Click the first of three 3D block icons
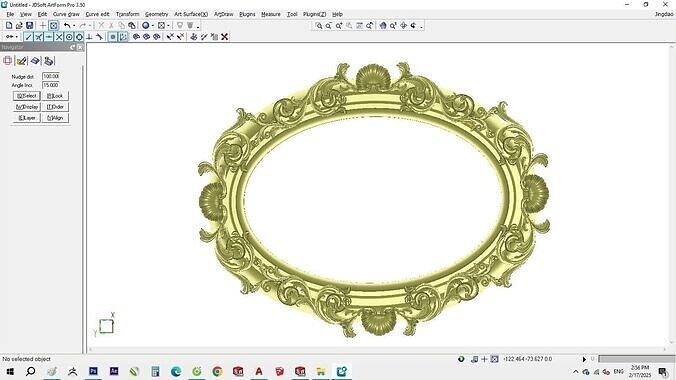The image size is (676, 380). [x=136, y=37]
